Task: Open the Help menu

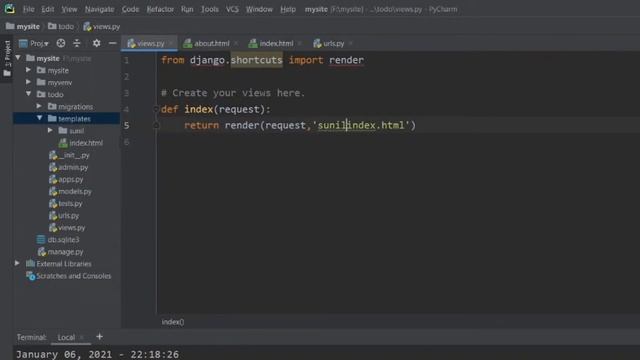Action: (288, 9)
